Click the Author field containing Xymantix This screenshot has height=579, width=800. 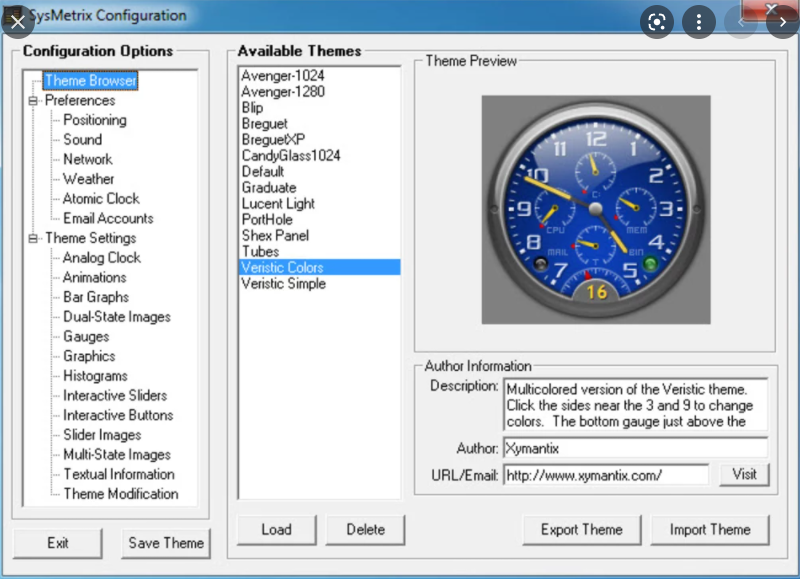pyautogui.click(x=636, y=448)
